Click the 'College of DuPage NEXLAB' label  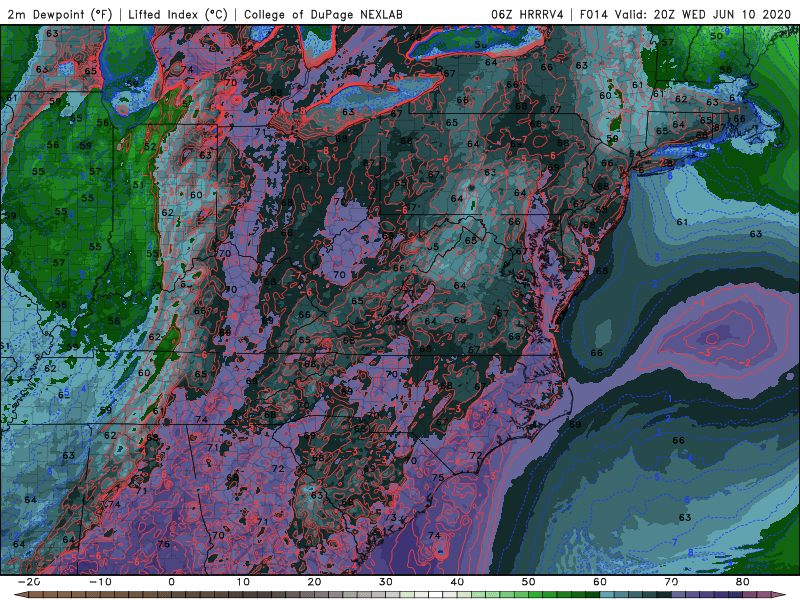[x=323, y=14]
